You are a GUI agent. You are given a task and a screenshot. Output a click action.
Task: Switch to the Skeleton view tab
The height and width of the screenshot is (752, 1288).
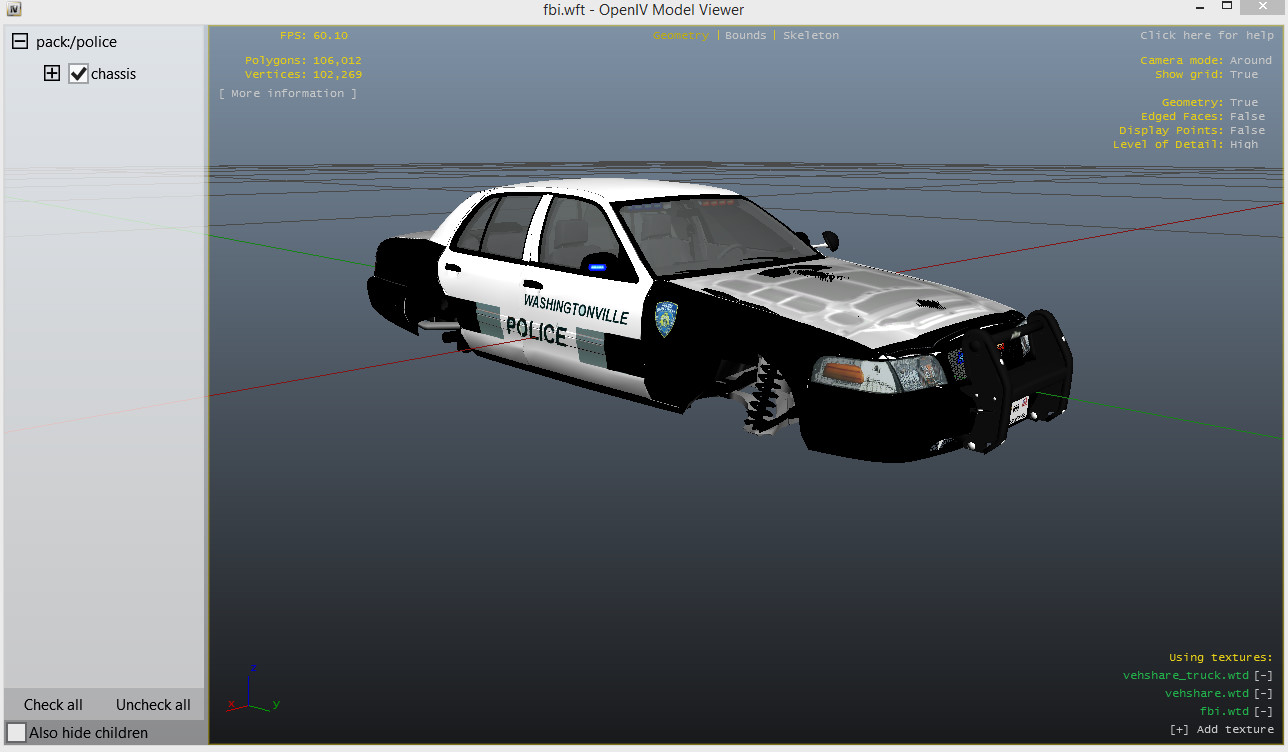811,35
